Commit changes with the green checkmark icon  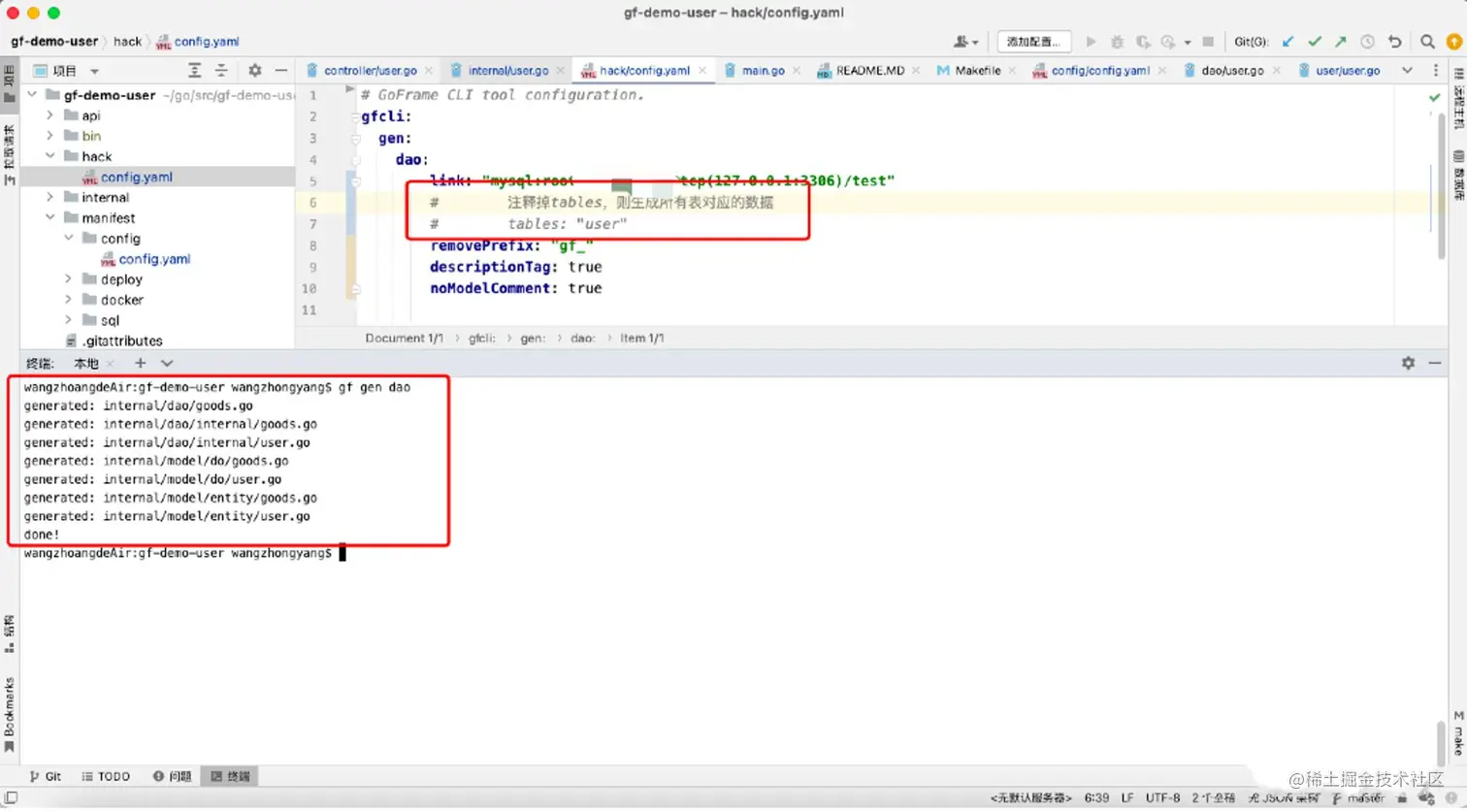click(1315, 42)
